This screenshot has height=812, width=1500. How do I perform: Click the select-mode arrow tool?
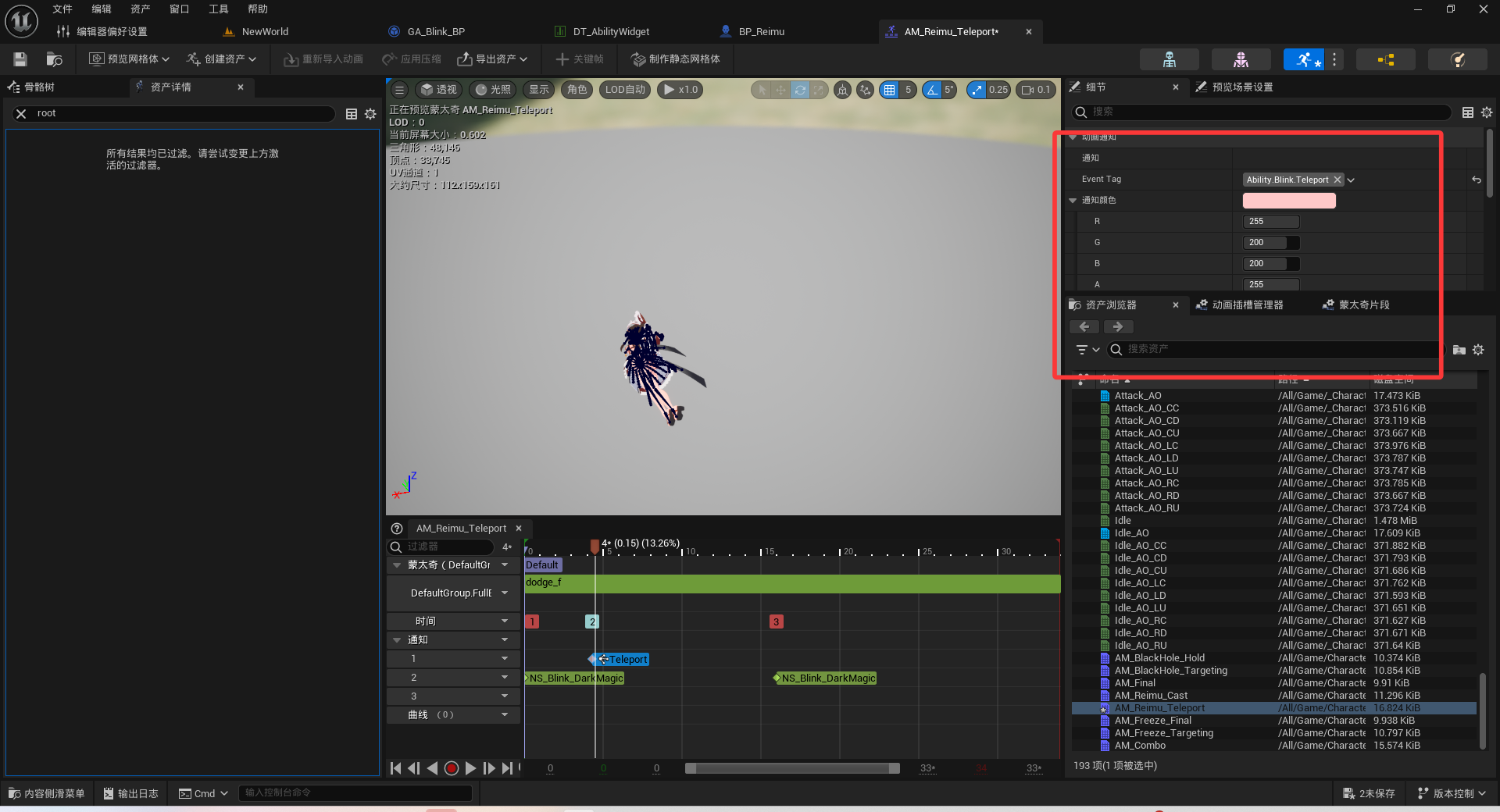(762, 90)
